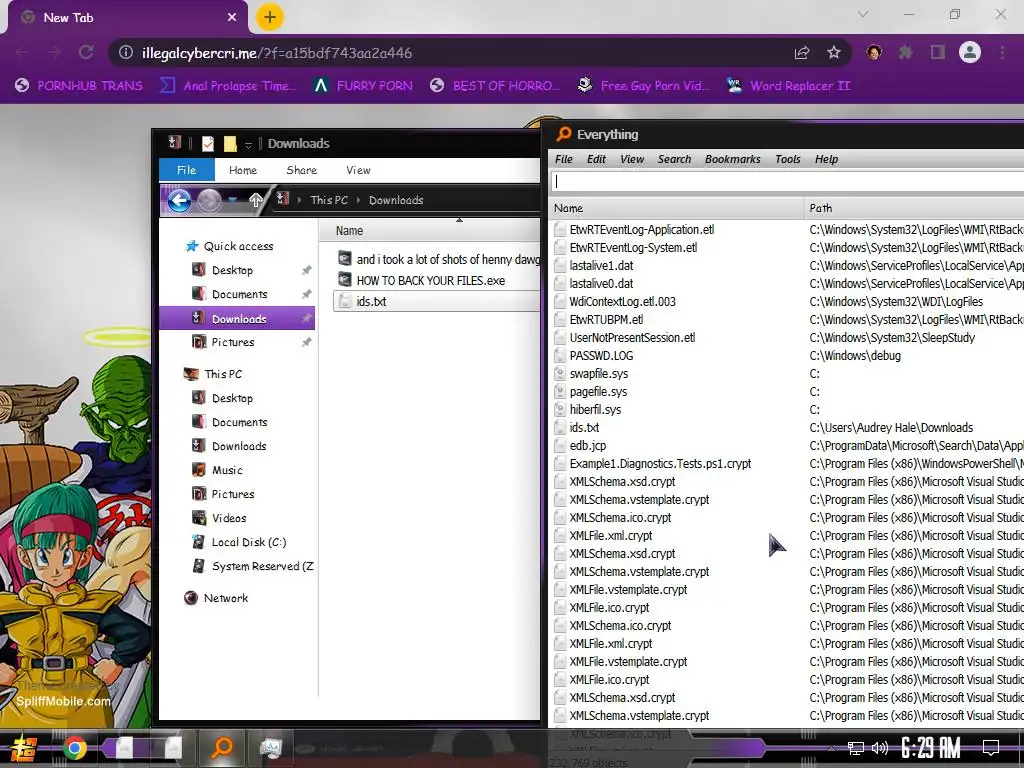Viewport: 1024px width, 768px height.
Task: Open the FURRY PORN bookmark
Action: pos(363,86)
